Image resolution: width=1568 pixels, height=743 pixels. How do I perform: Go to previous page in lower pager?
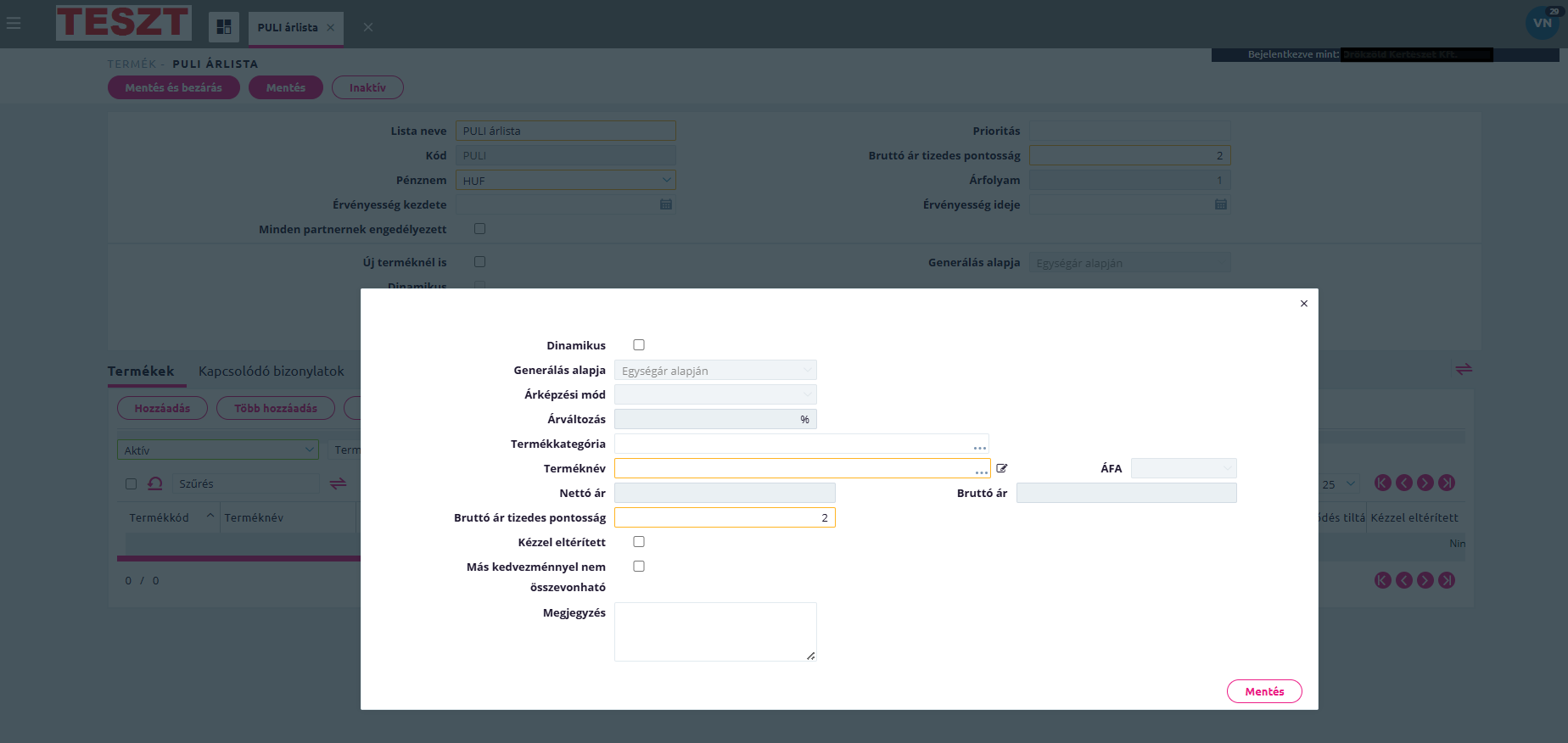click(x=1404, y=580)
